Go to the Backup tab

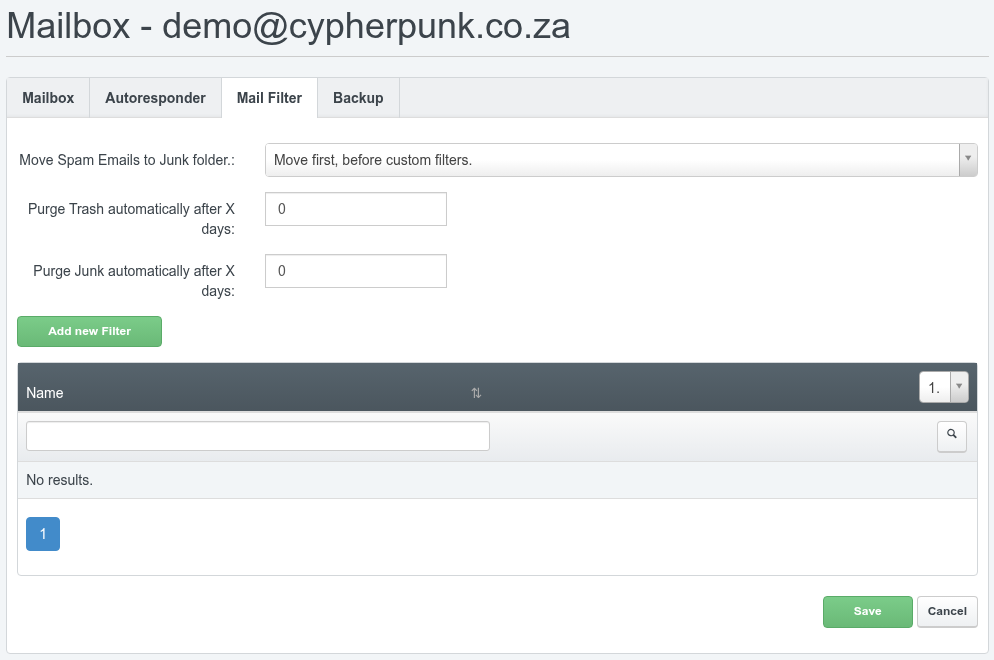[358, 98]
